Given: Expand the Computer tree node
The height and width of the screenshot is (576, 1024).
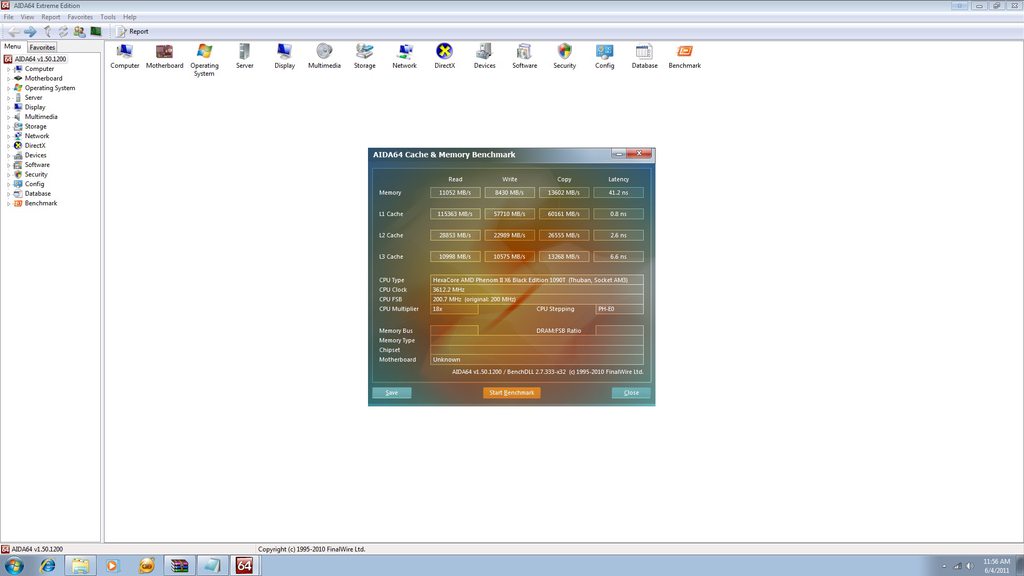Looking at the screenshot, I should point(8,69).
